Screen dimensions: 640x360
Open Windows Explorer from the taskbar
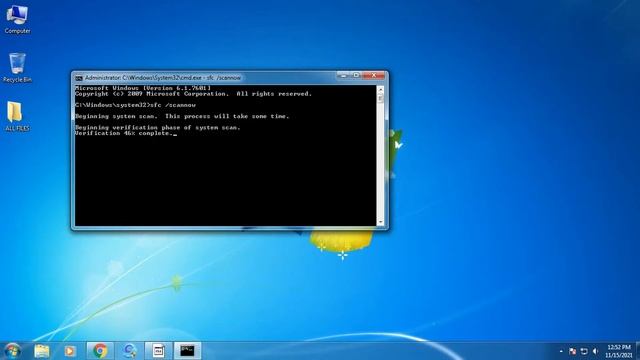click(x=42, y=351)
